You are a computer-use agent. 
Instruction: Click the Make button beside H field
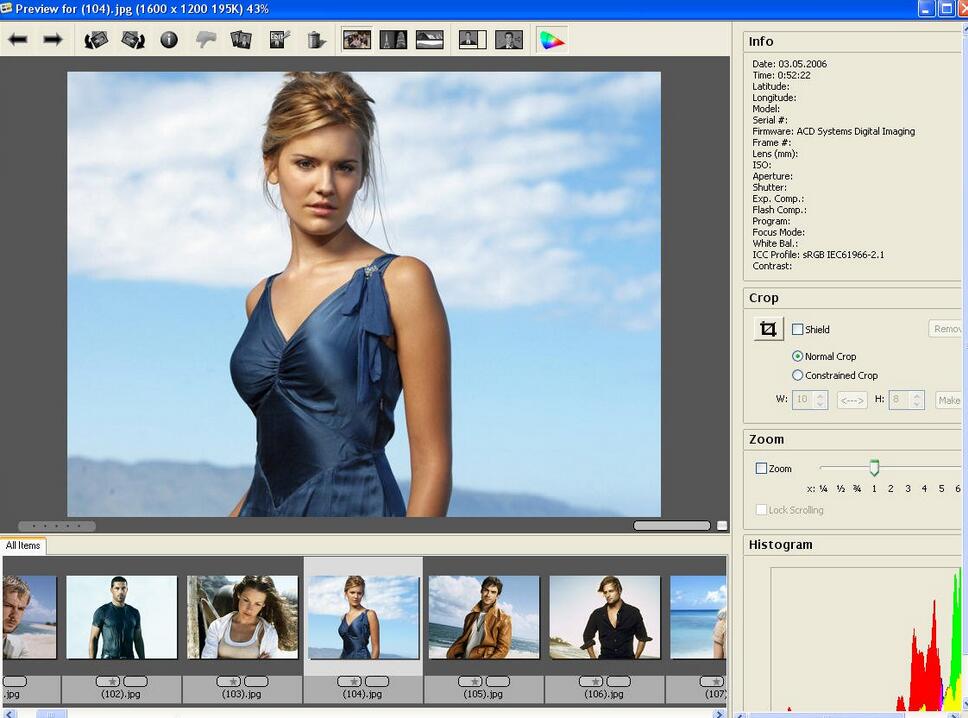click(x=949, y=400)
